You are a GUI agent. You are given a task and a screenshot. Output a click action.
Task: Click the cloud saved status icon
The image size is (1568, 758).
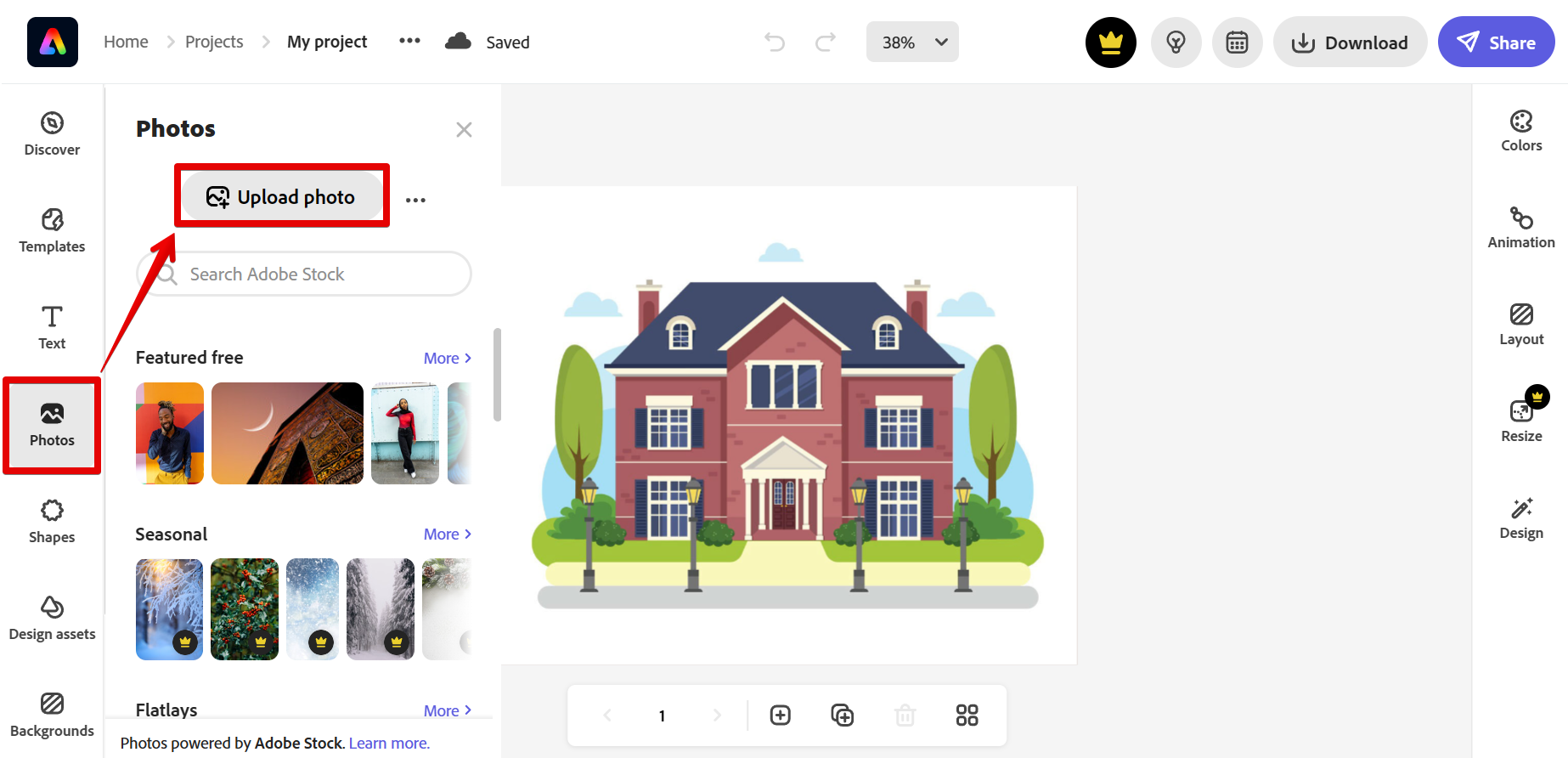click(x=458, y=42)
